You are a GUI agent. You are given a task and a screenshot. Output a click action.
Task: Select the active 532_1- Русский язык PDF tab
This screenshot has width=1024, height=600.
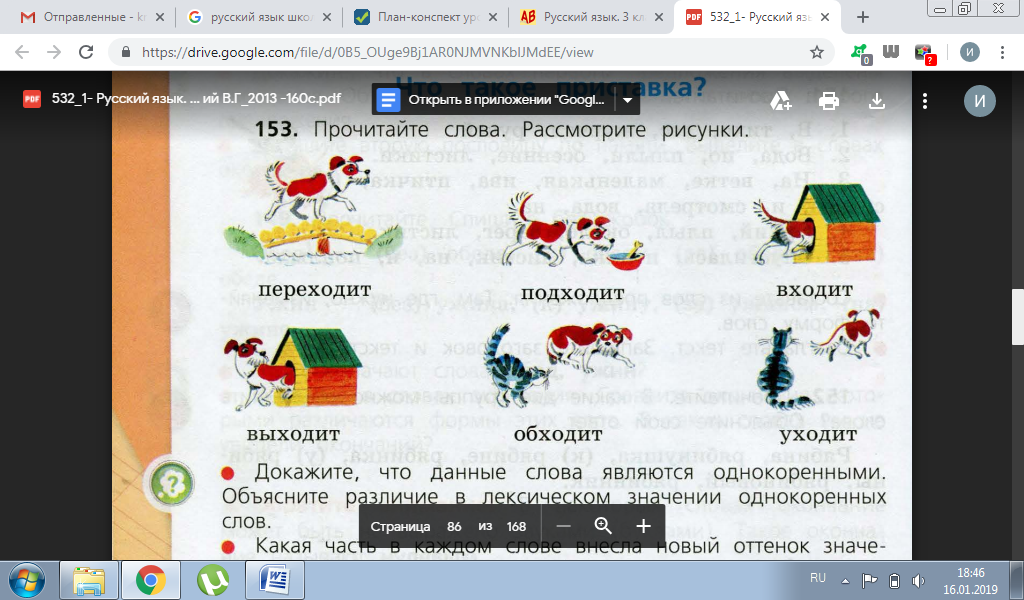pos(758,18)
